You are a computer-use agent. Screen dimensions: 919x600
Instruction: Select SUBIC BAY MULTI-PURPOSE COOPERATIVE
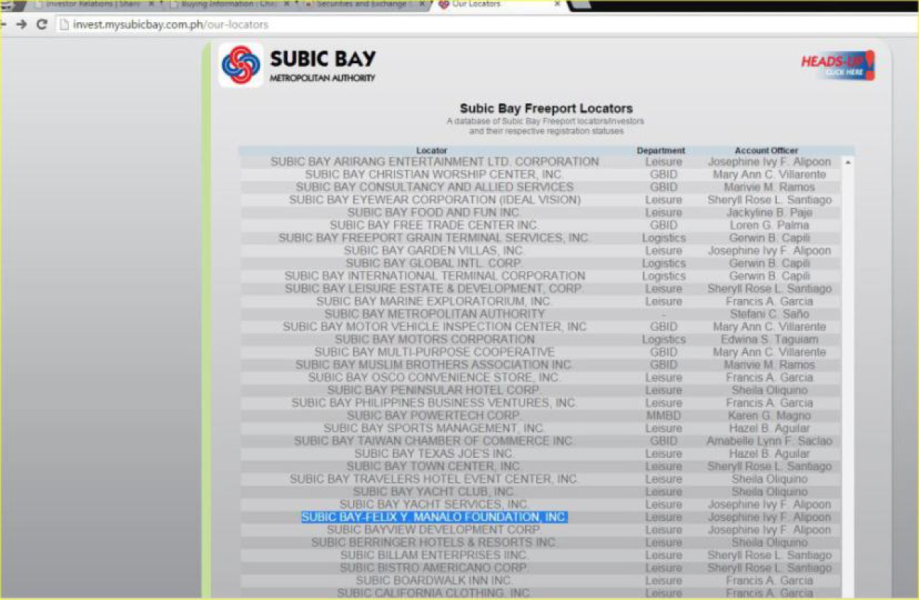pyautogui.click(x=434, y=352)
